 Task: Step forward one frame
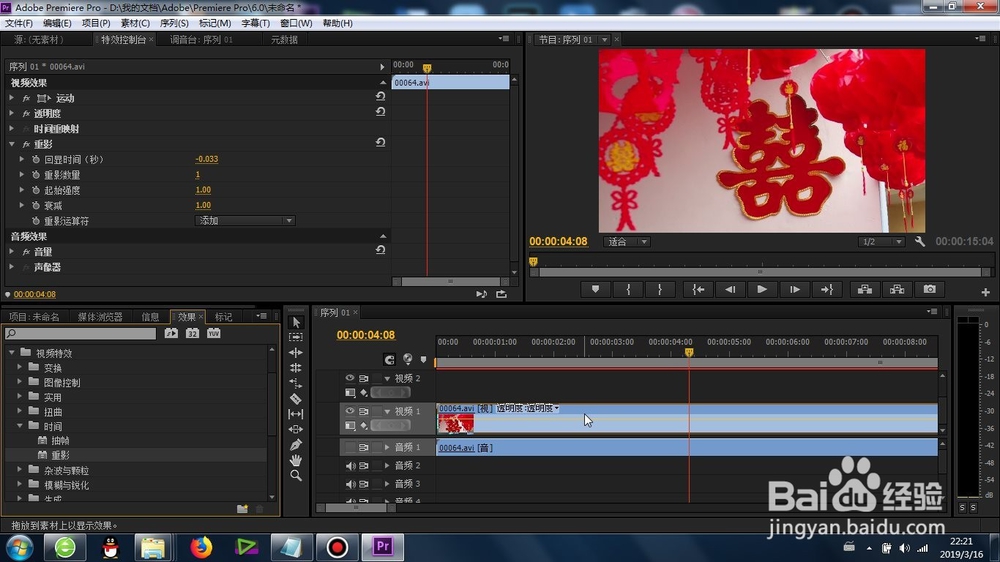coord(795,290)
